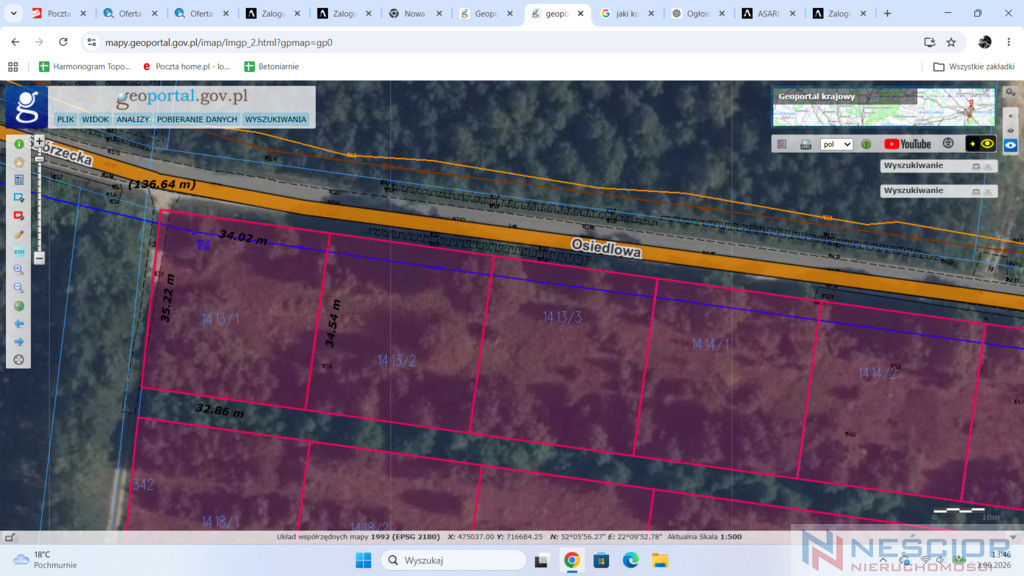Expand the first Wyszukiwanie panel
The height and width of the screenshot is (576, 1024).
pos(976,166)
